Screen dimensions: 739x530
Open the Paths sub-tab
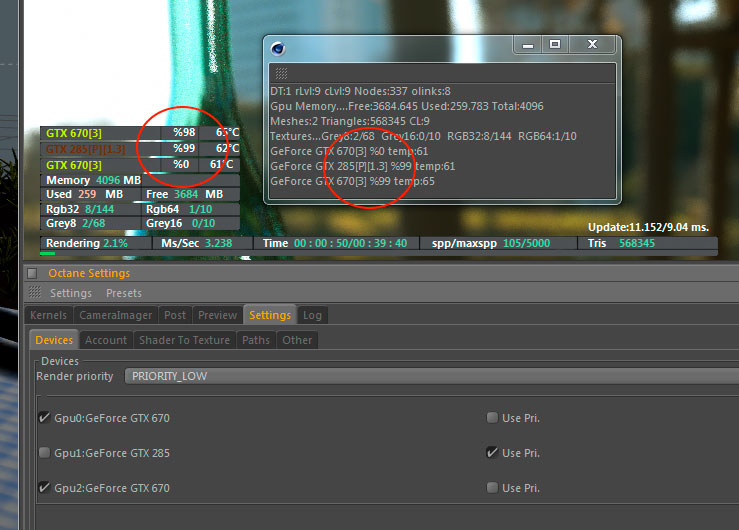[256, 340]
